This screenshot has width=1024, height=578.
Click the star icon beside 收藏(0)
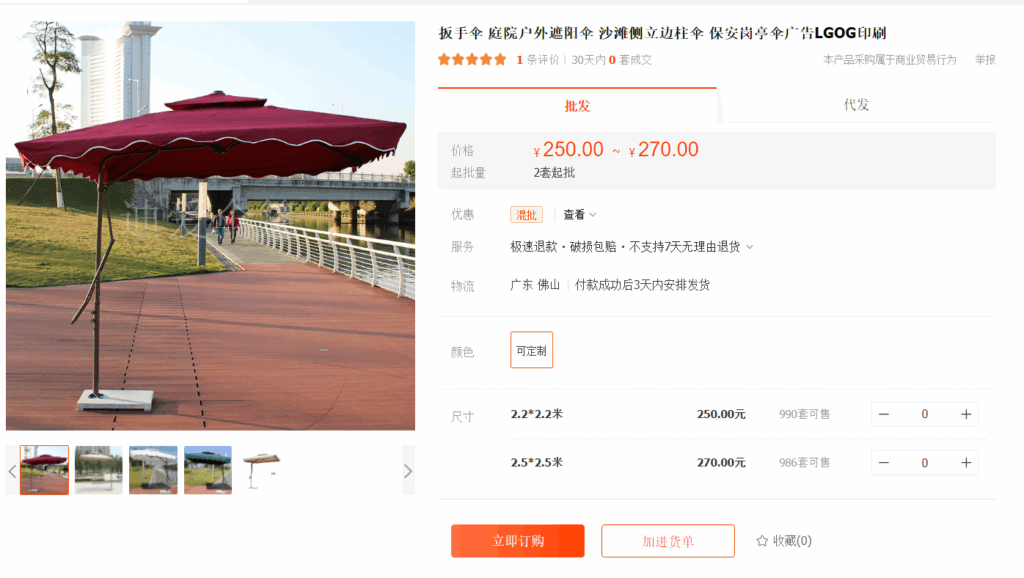pos(761,541)
